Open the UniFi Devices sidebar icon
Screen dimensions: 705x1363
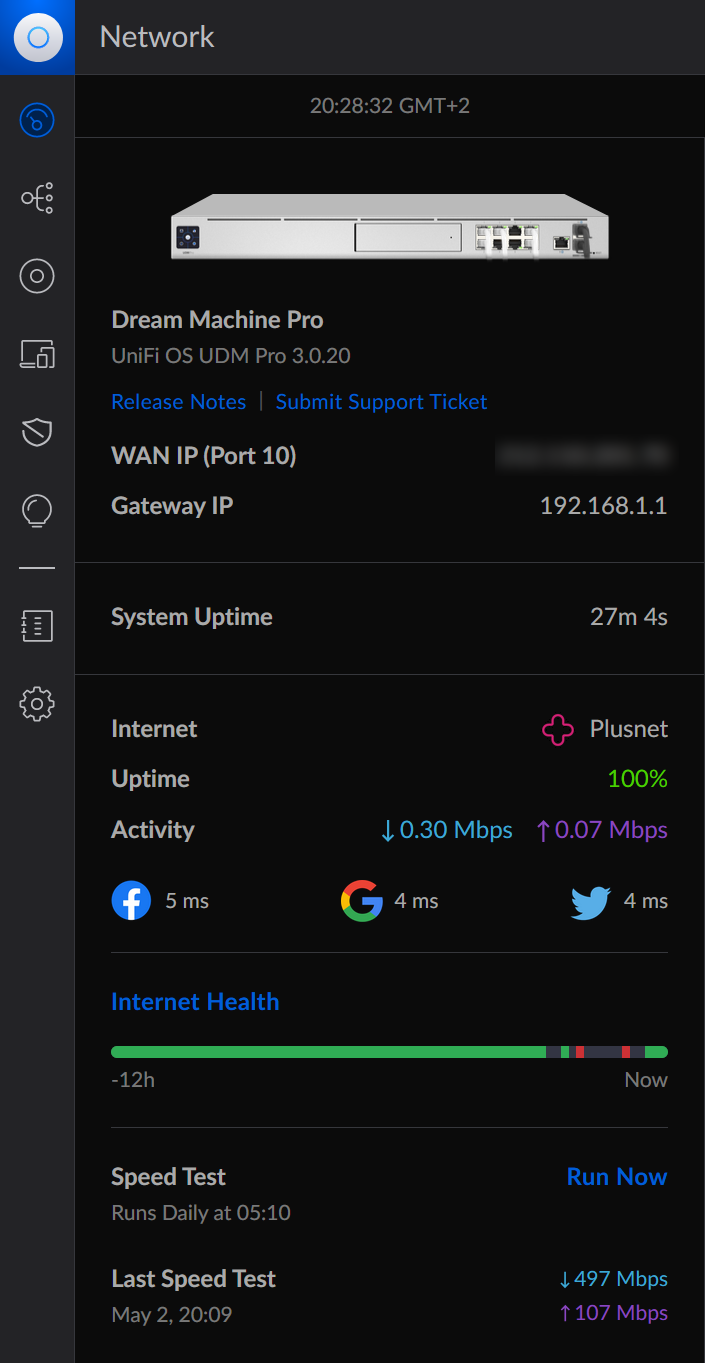pos(37,276)
